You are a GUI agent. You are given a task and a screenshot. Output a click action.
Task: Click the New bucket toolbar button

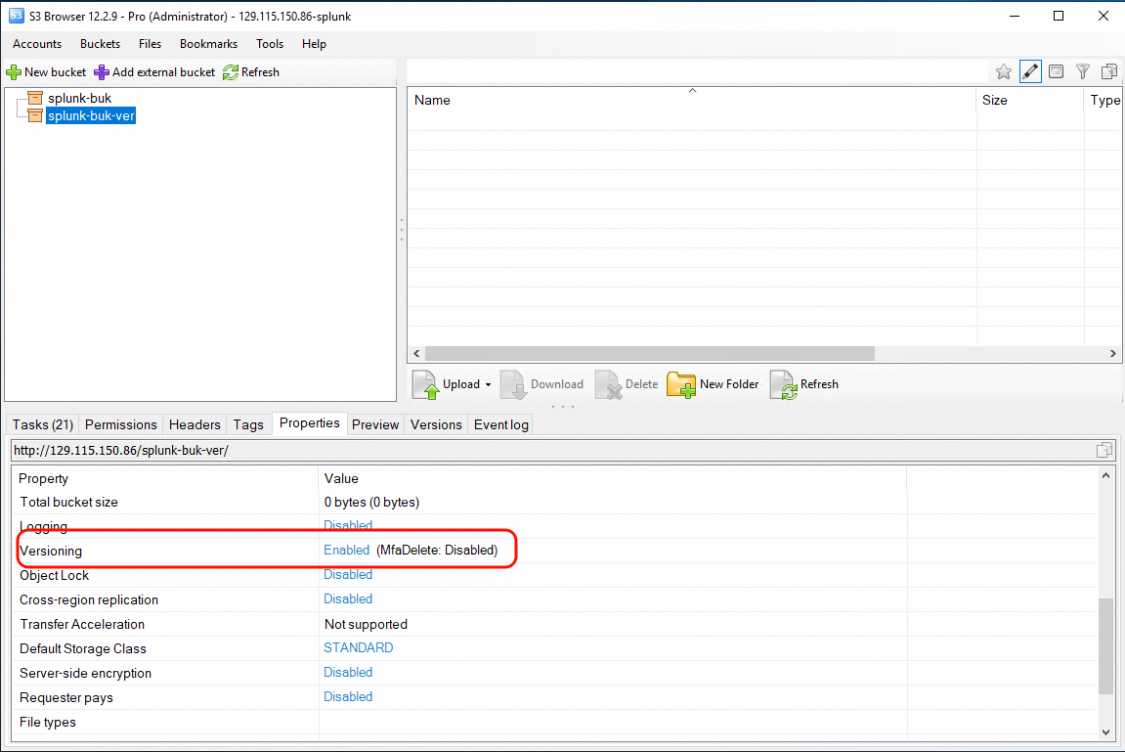click(46, 72)
